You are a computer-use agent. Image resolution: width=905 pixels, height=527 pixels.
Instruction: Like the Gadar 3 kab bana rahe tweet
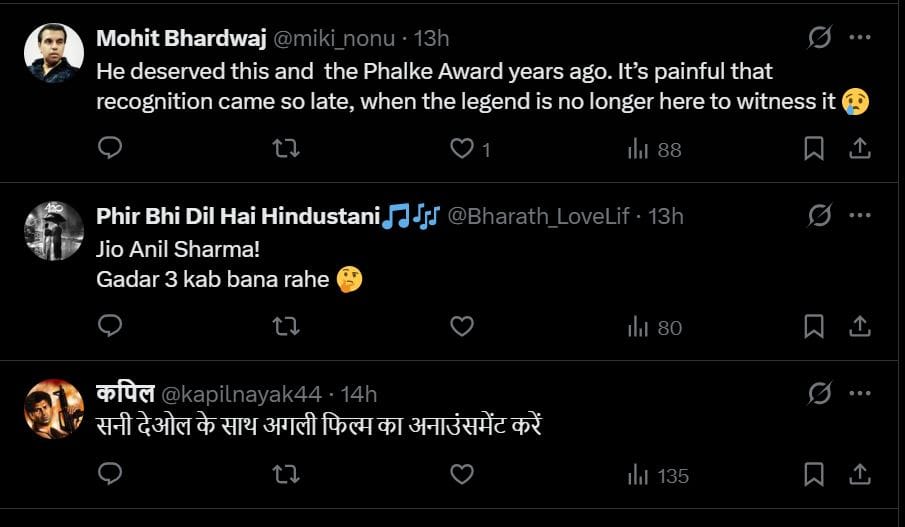(x=461, y=326)
